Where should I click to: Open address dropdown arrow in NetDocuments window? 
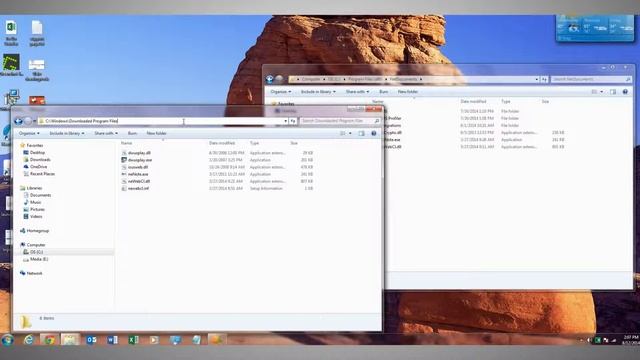[x=537, y=79]
